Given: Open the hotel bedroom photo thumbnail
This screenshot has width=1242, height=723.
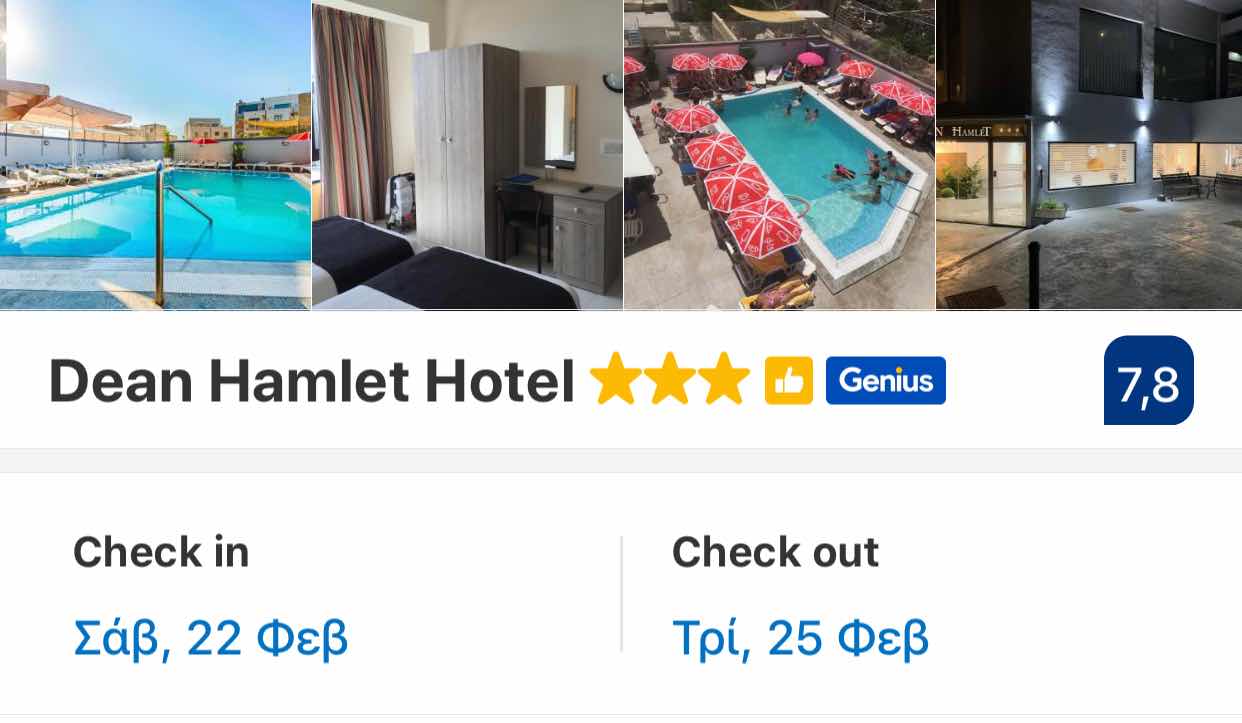Looking at the screenshot, I should [468, 155].
